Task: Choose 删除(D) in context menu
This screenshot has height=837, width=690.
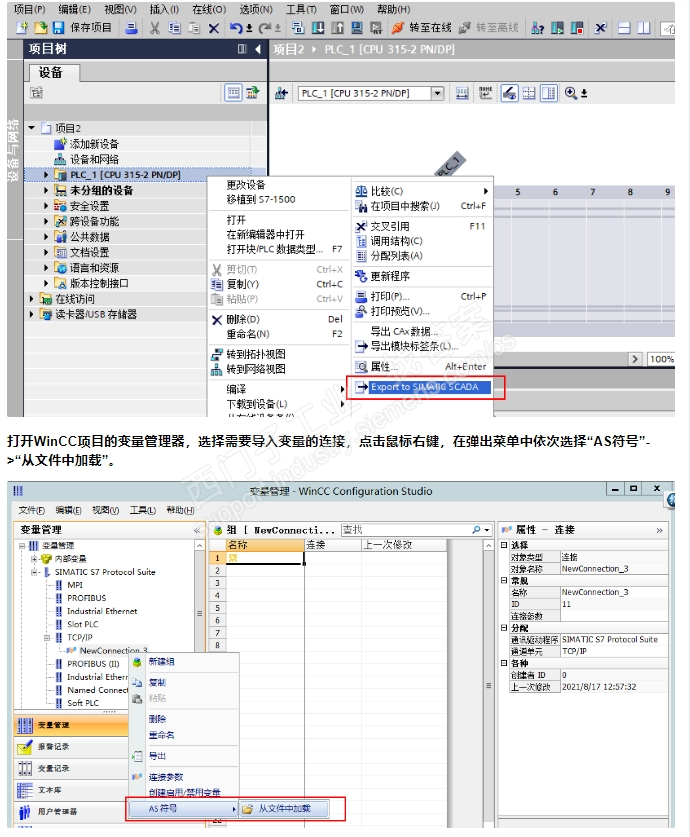Action: coord(277,319)
